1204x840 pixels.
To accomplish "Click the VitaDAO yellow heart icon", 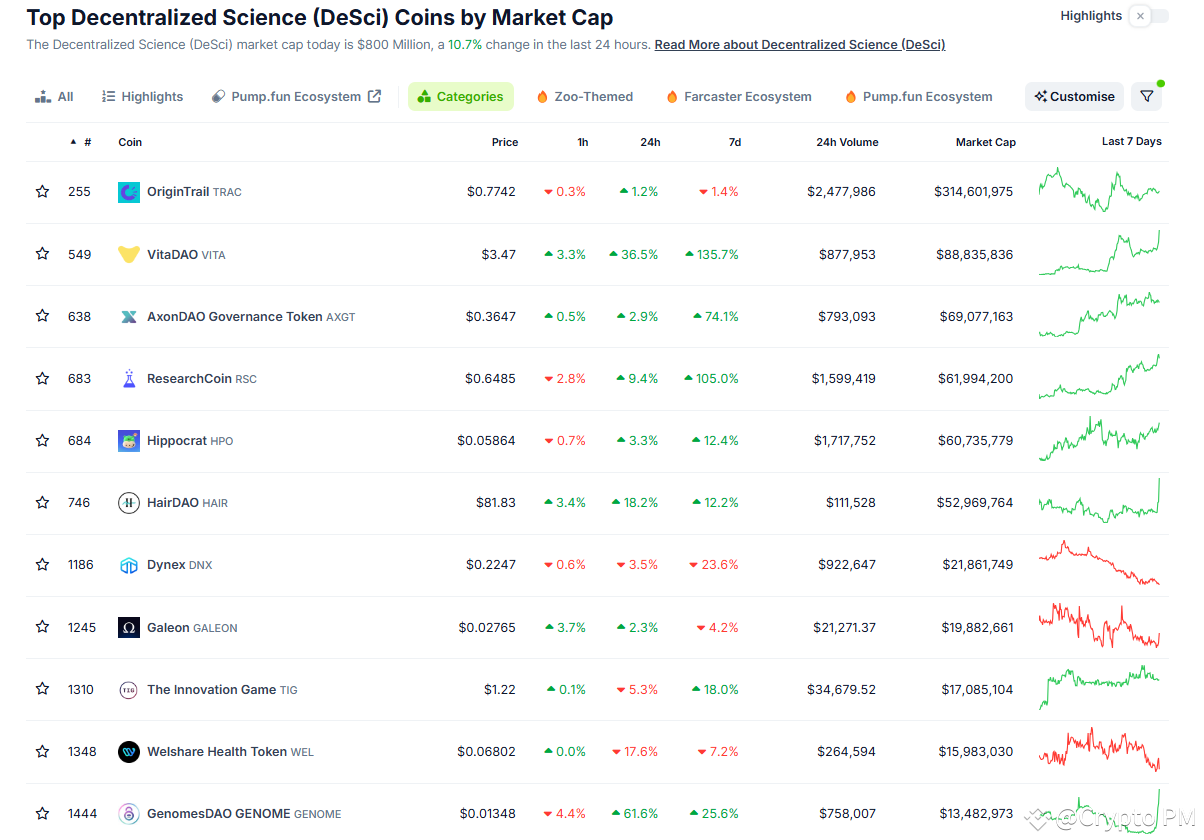I will click(x=129, y=254).
